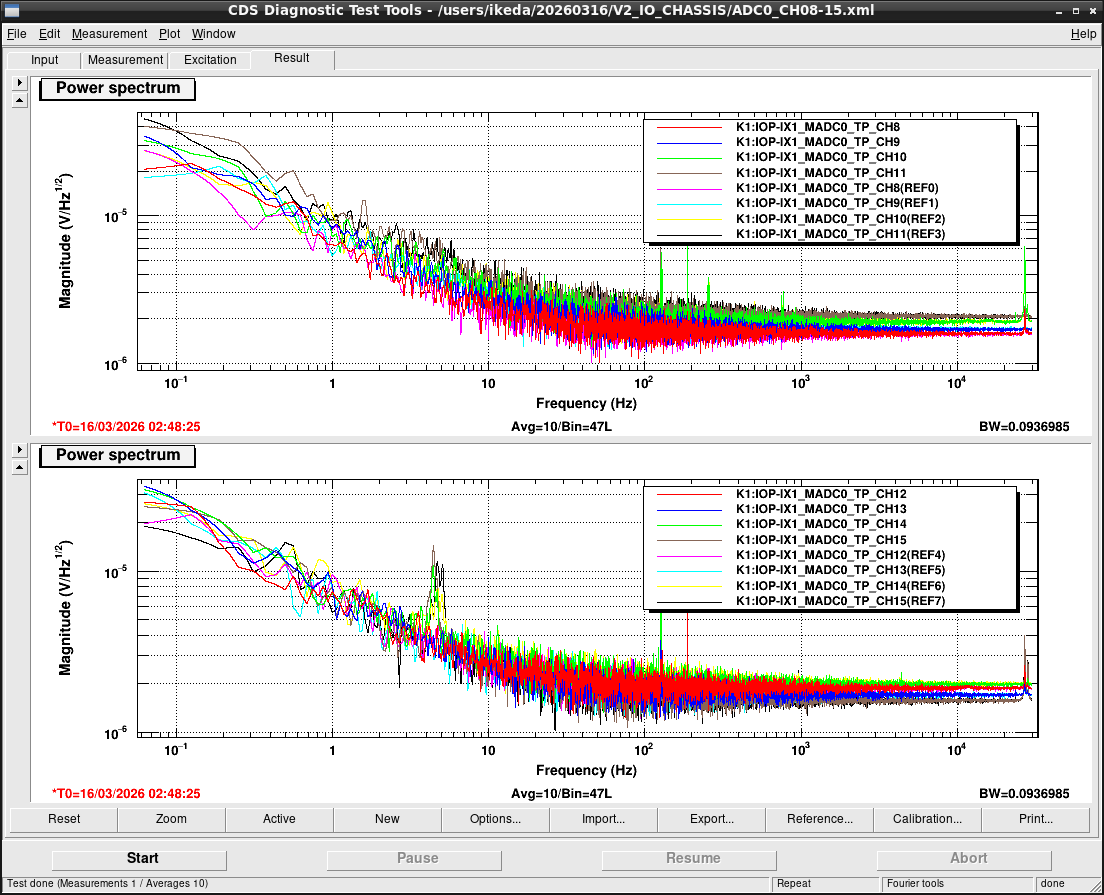The image size is (1104, 895).
Task: Click right-arrow icon beside upper Power spectrum
Action: [x=20, y=82]
